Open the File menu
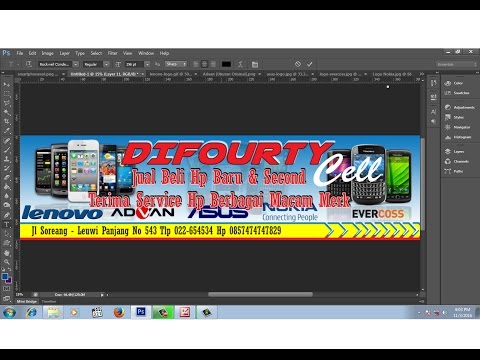Image resolution: width=480 pixels, height=360 pixels. [x=20, y=53]
